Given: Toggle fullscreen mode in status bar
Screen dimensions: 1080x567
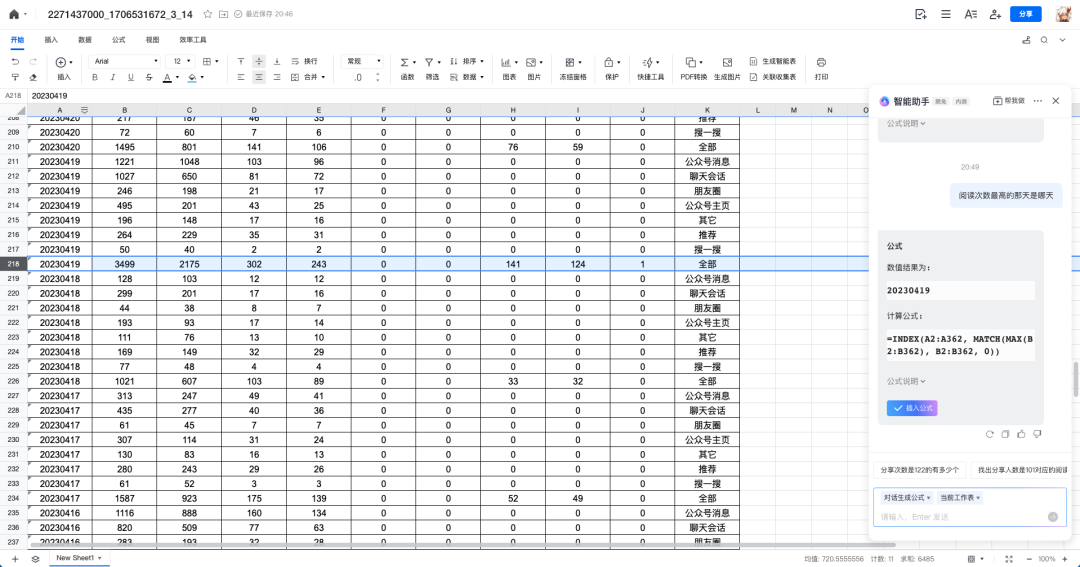Looking at the screenshot, I should click(x=1009, y=559).
